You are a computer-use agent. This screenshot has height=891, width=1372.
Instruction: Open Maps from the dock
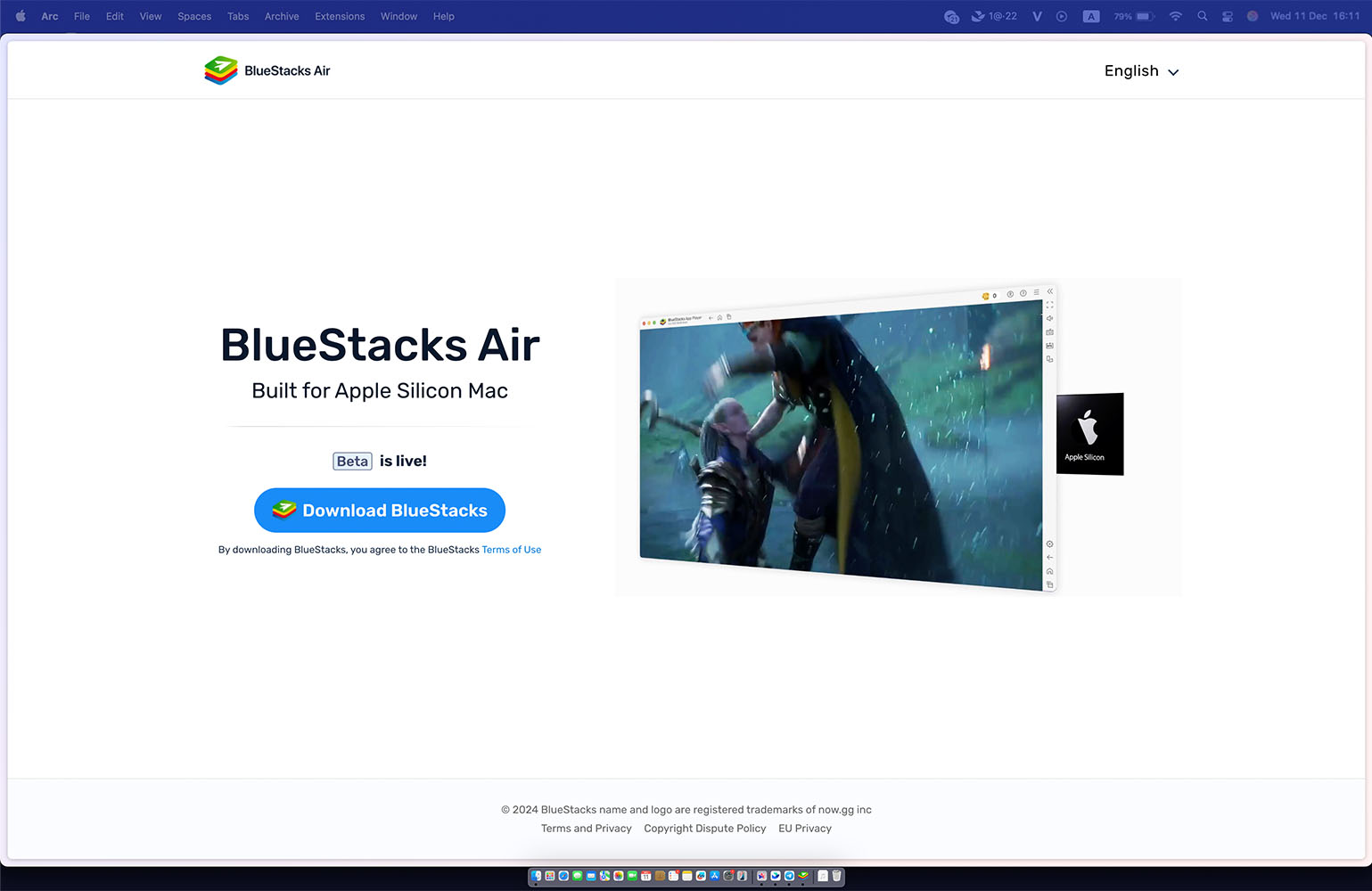click(604, 876)
